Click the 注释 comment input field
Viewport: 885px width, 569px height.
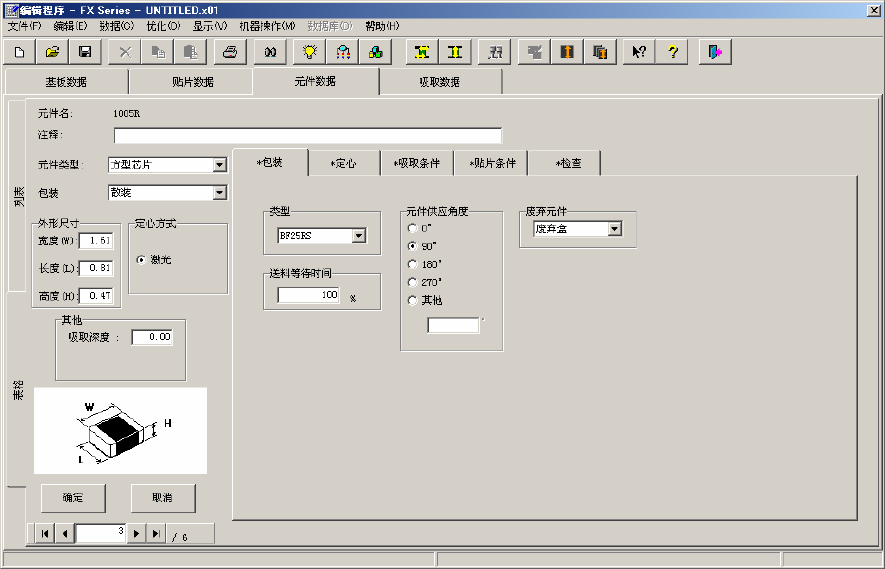coord(307,136)
